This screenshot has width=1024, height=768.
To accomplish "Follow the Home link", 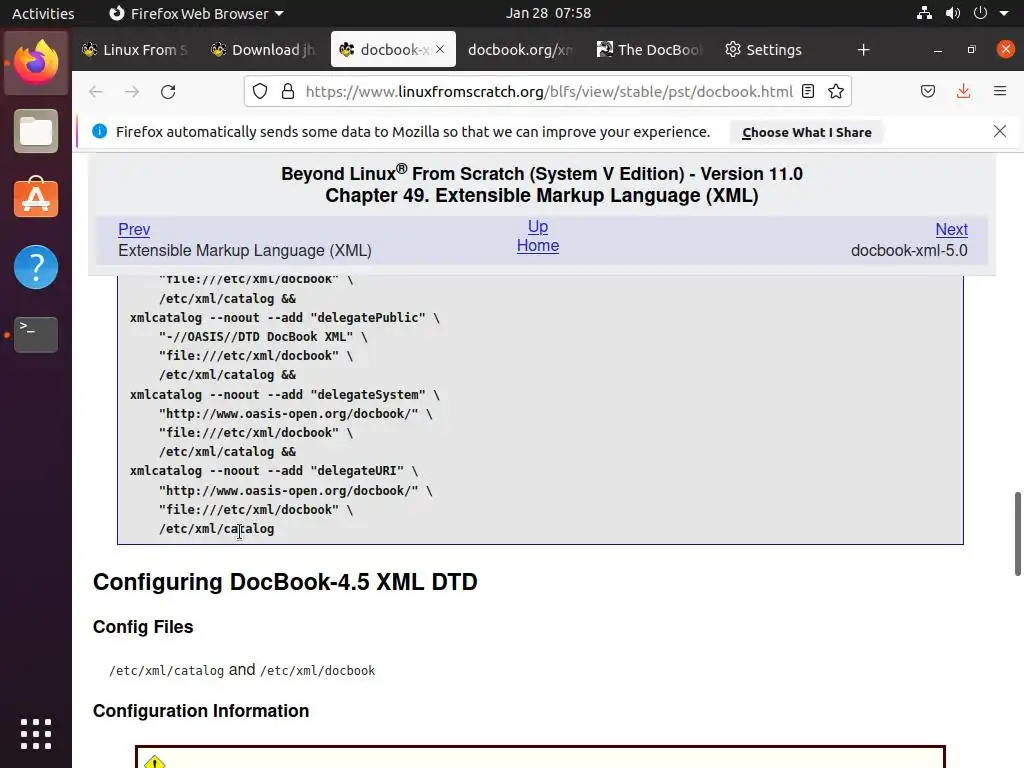I will [537, 246].
